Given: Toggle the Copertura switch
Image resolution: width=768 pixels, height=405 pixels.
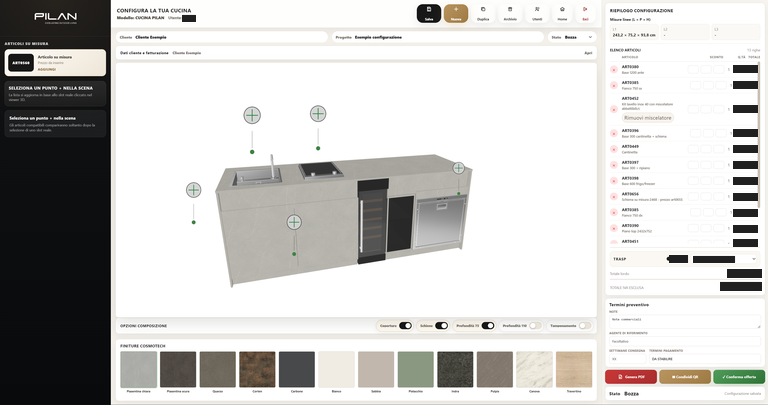Looking at the screenshot, I should point(405,326).
